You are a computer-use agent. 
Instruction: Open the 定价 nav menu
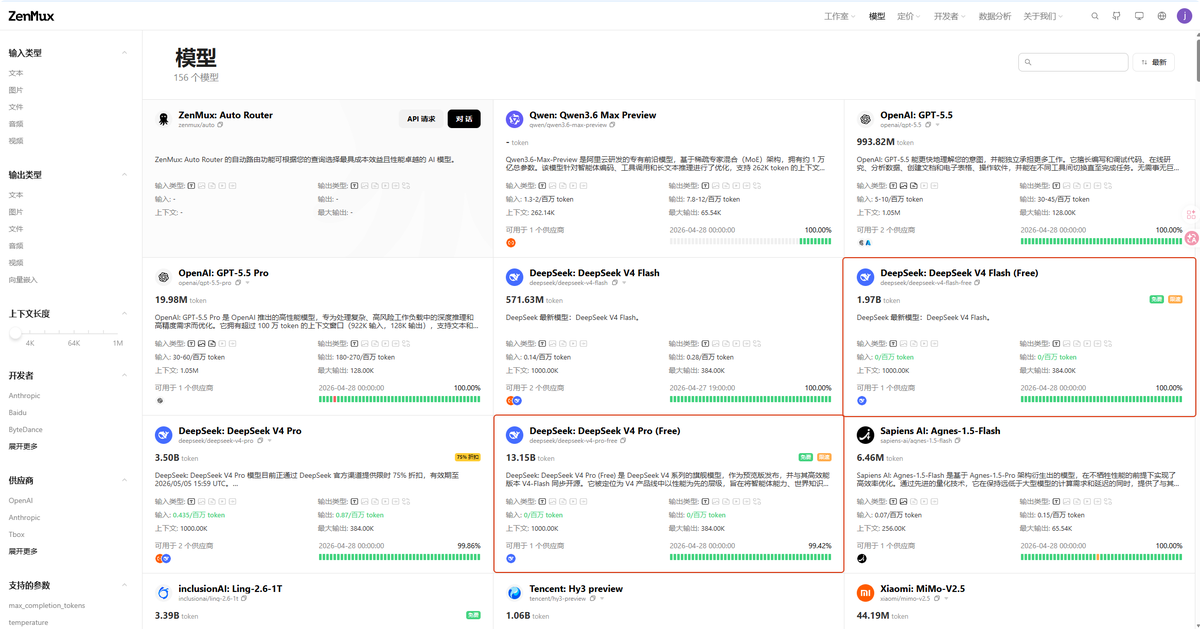(909, 16)
